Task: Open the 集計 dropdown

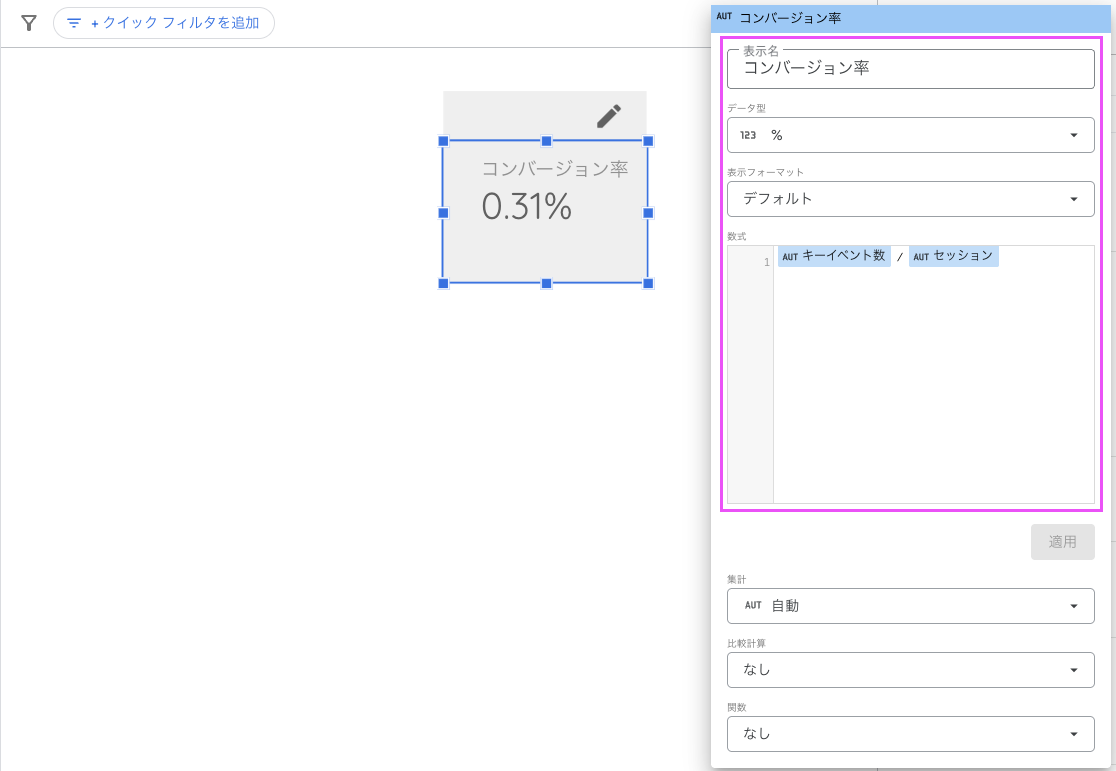Action: coord(910,606)
